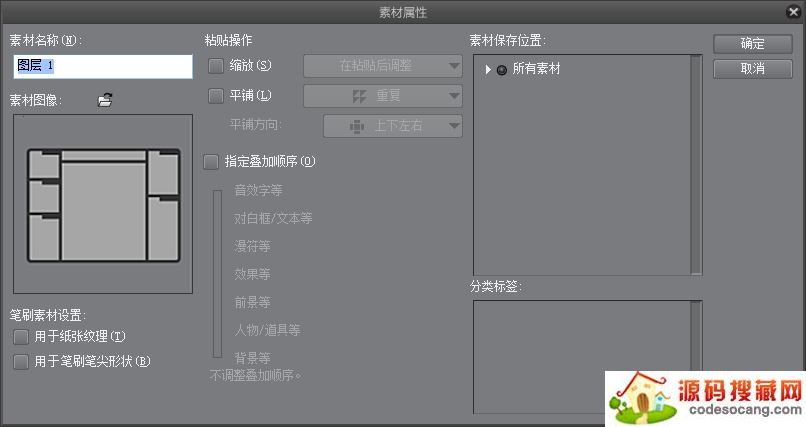Select 所有素材 in the save location tree

(x=536, y=69)
